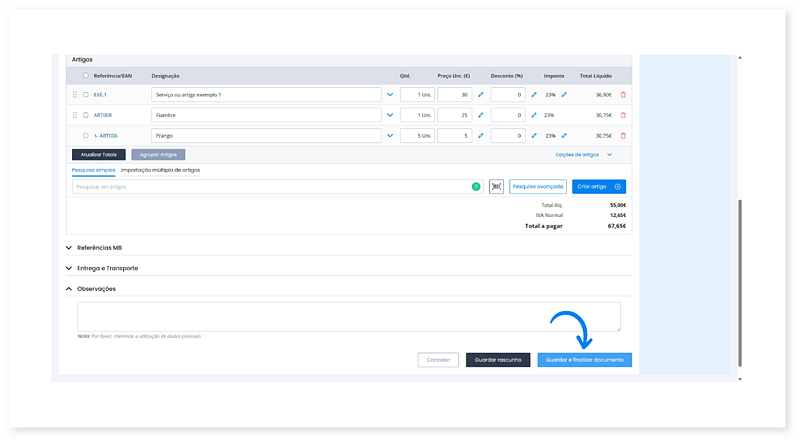Click the Total Líquido column header
The width and height of the screenshot is (800, 442).
pyautogui.click(x=595, y=76)
